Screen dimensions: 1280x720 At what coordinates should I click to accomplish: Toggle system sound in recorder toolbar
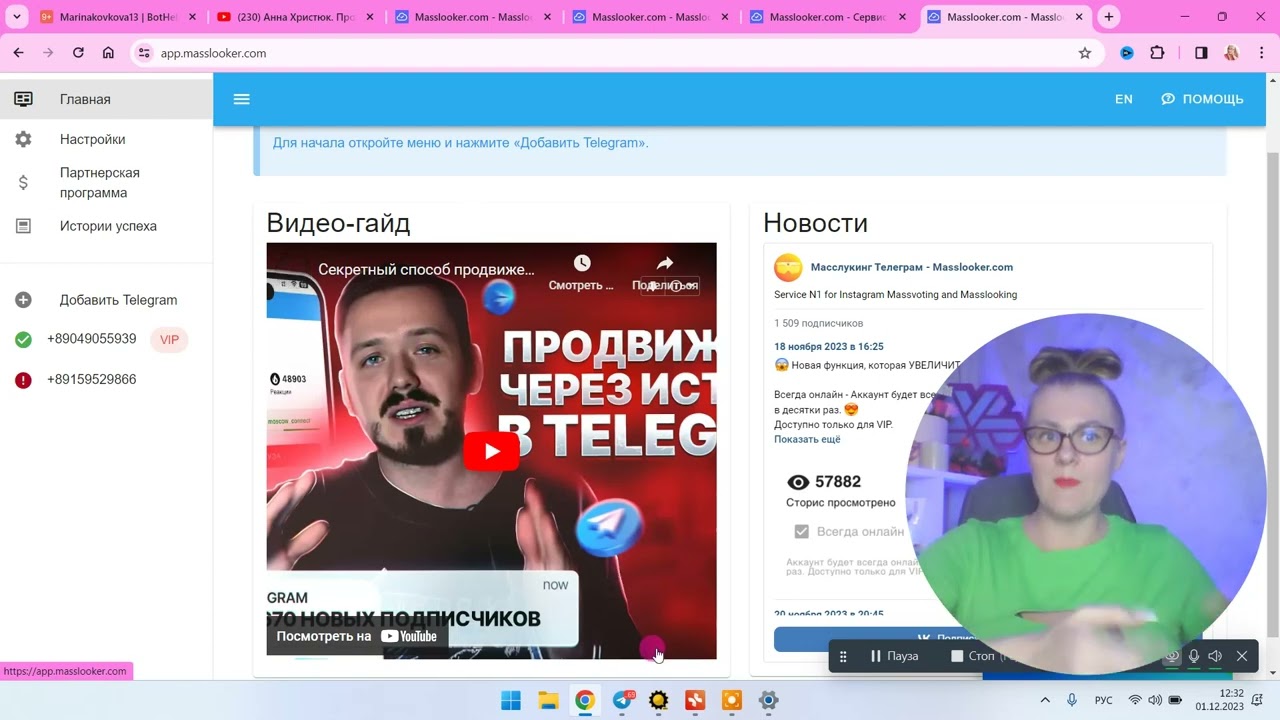click(x=1215, y=656)
